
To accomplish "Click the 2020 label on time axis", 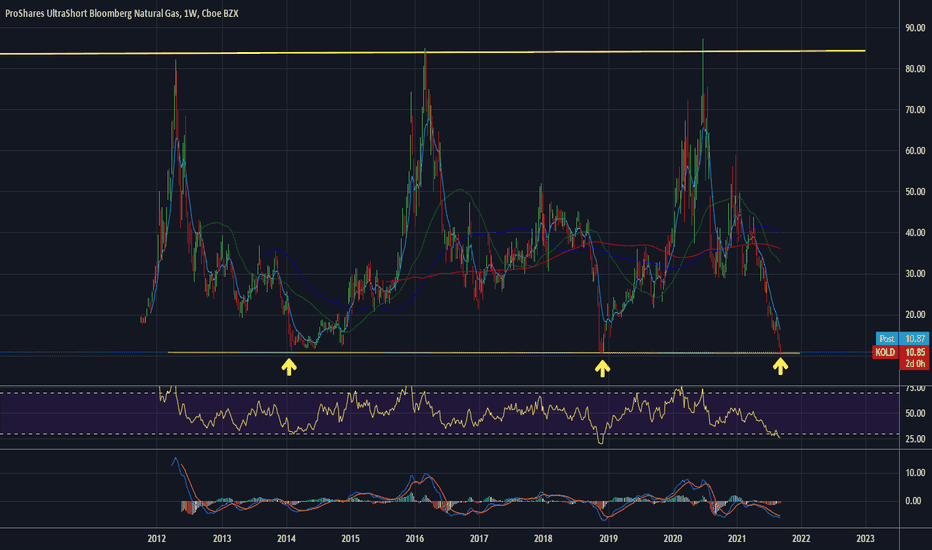I will coord(673,539).
